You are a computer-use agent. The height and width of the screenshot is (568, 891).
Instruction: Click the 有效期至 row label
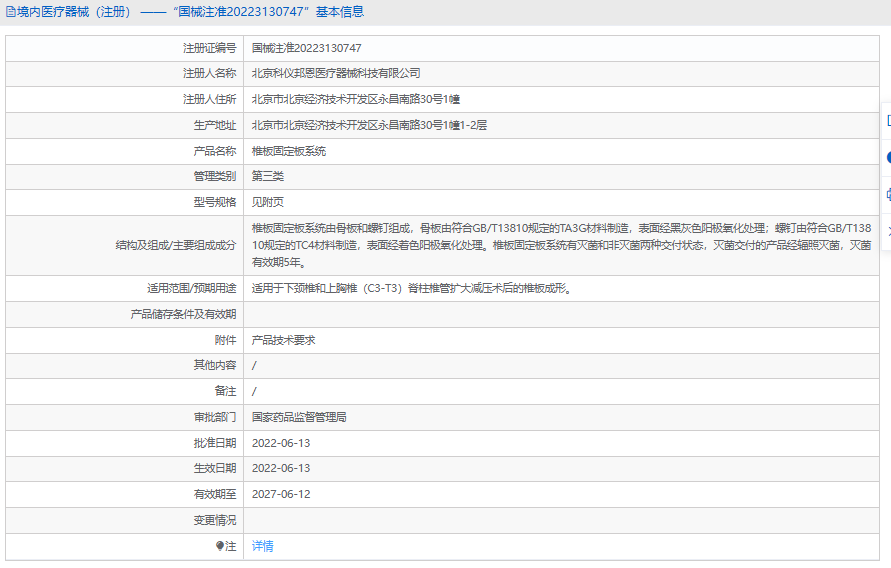(215, 494)
